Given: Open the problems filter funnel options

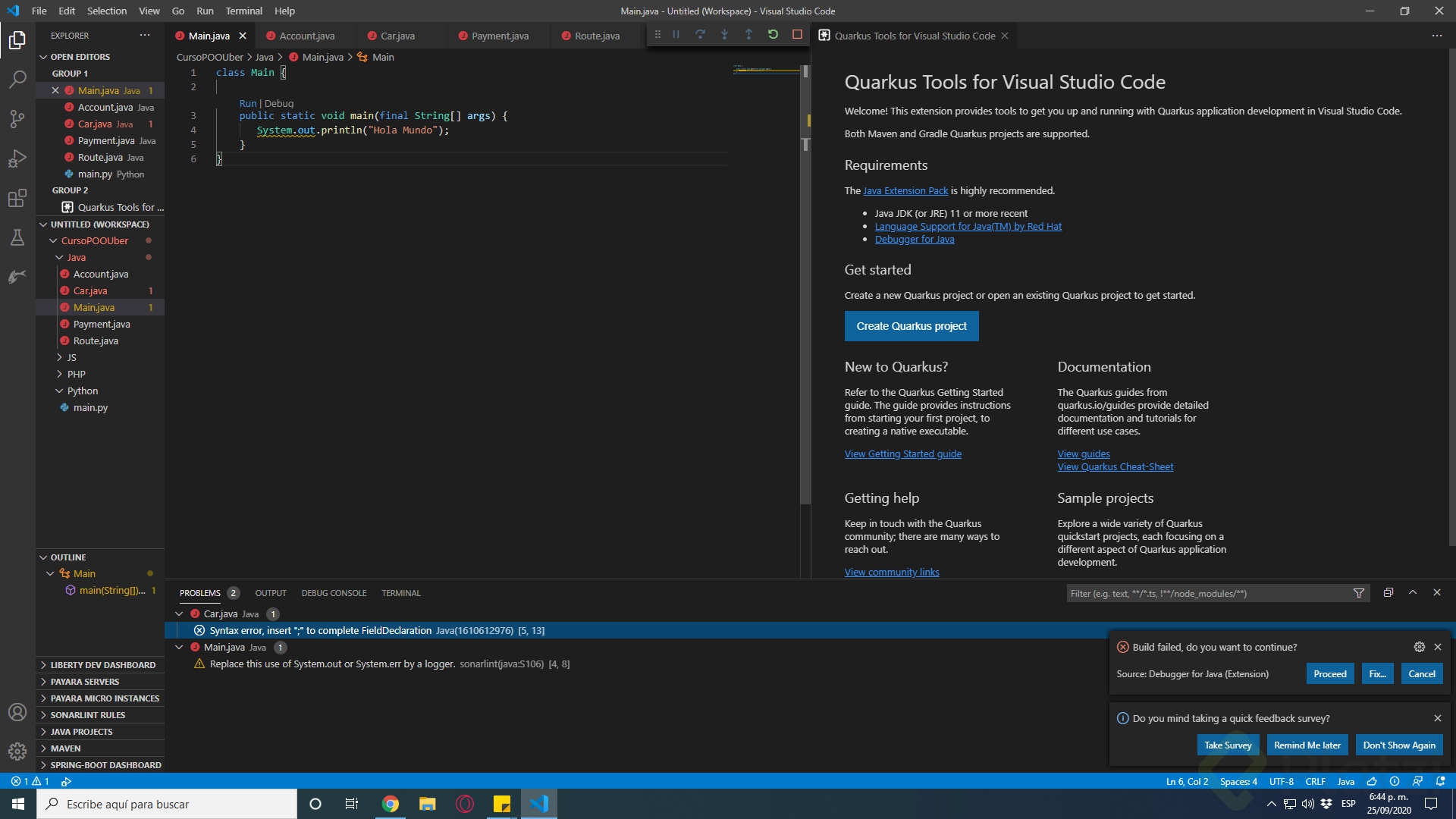Looking at the screenshot, I should [1359, 593].
